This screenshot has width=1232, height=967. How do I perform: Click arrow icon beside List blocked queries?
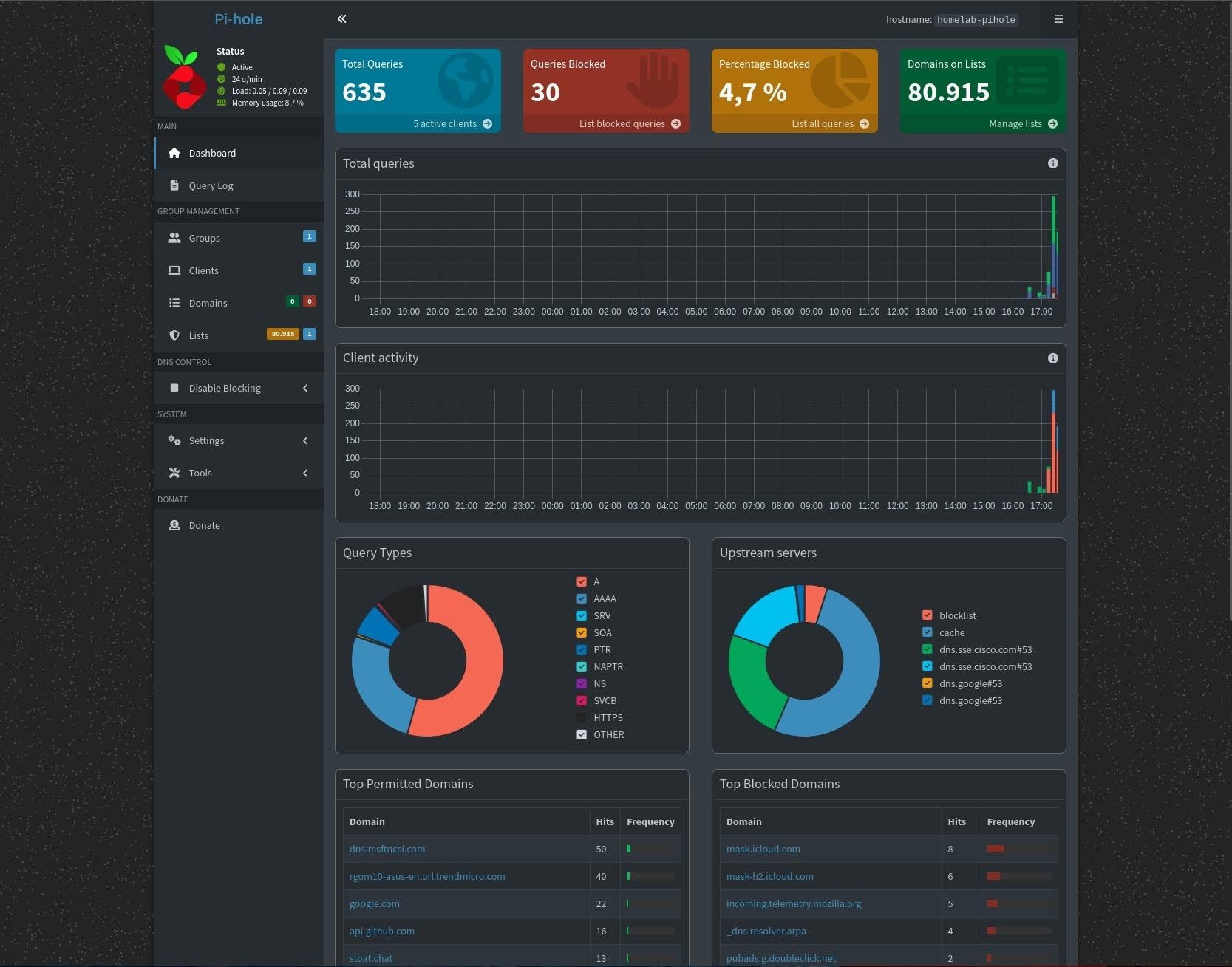pos(675,124)
